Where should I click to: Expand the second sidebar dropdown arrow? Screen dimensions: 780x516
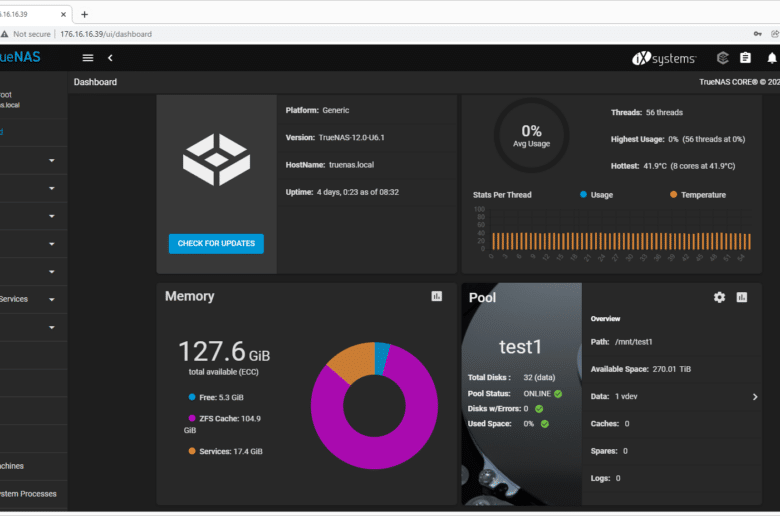pos(52,189)
